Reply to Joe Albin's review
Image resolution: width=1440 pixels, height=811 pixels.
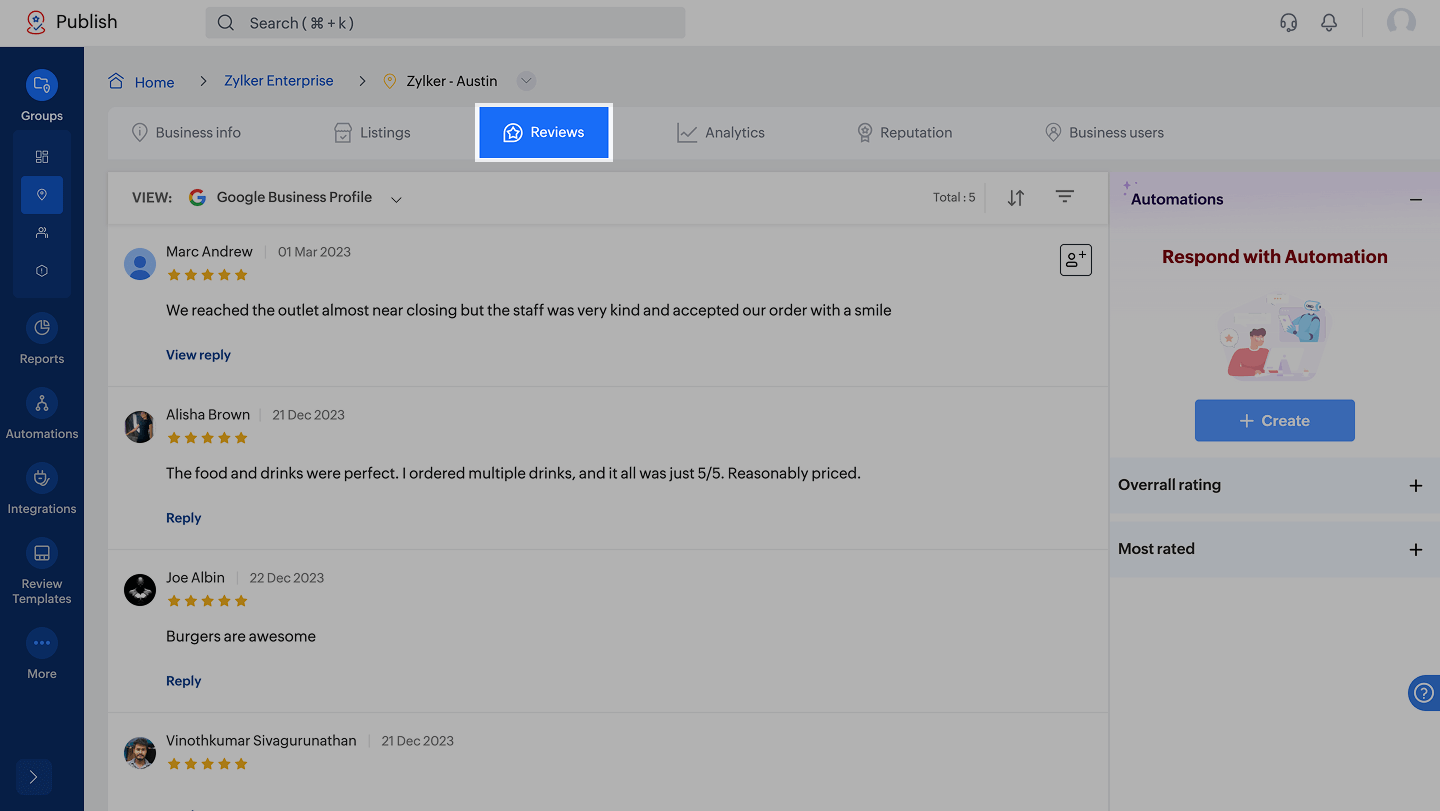point(184,681)
